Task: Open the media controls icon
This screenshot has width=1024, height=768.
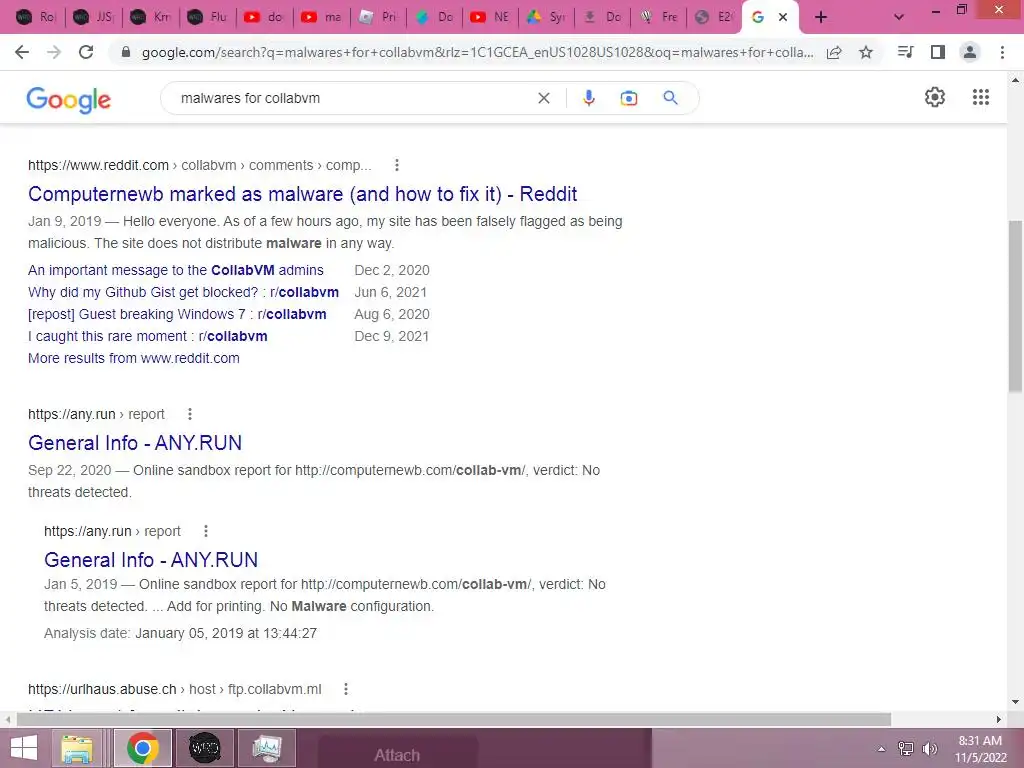Action: [906, 52]
